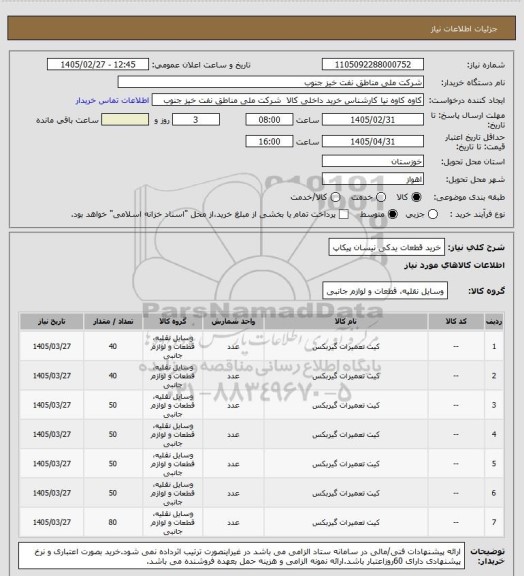Click the تاریخ نیاز column header

[x=51, y=322]
